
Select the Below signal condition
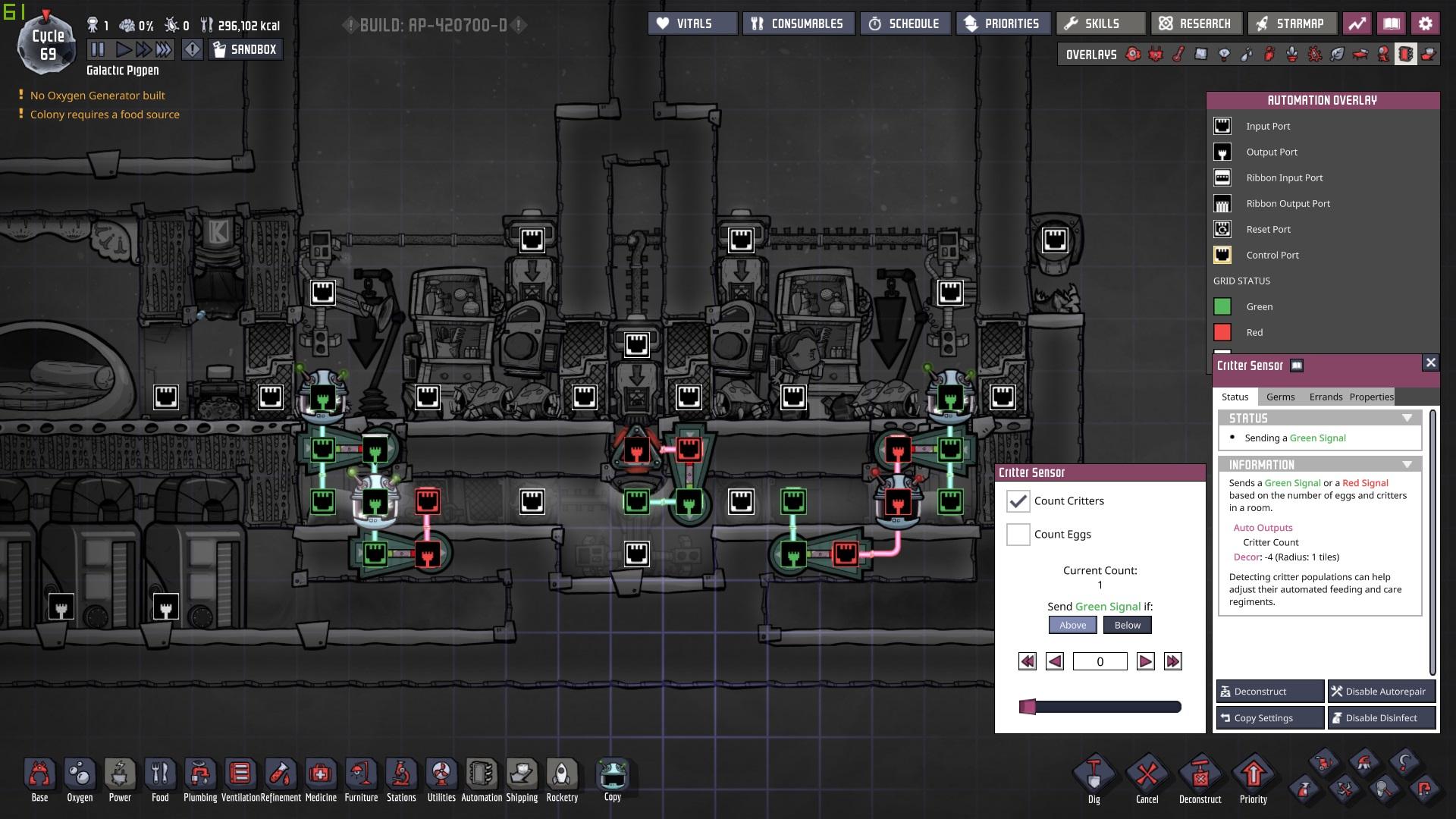[1127, 626]
